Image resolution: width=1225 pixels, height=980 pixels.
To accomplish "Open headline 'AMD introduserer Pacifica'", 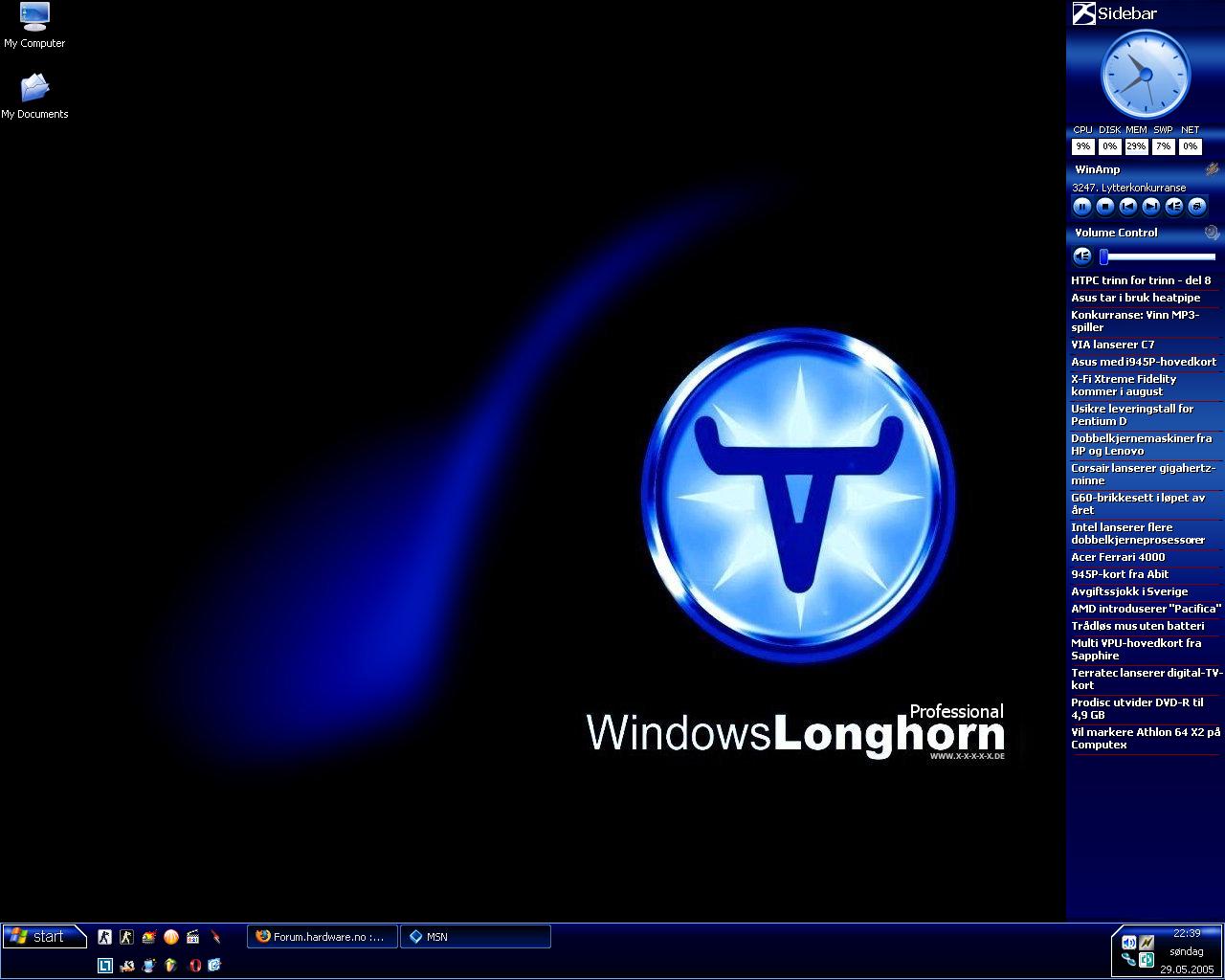I will coord(1146,609).
